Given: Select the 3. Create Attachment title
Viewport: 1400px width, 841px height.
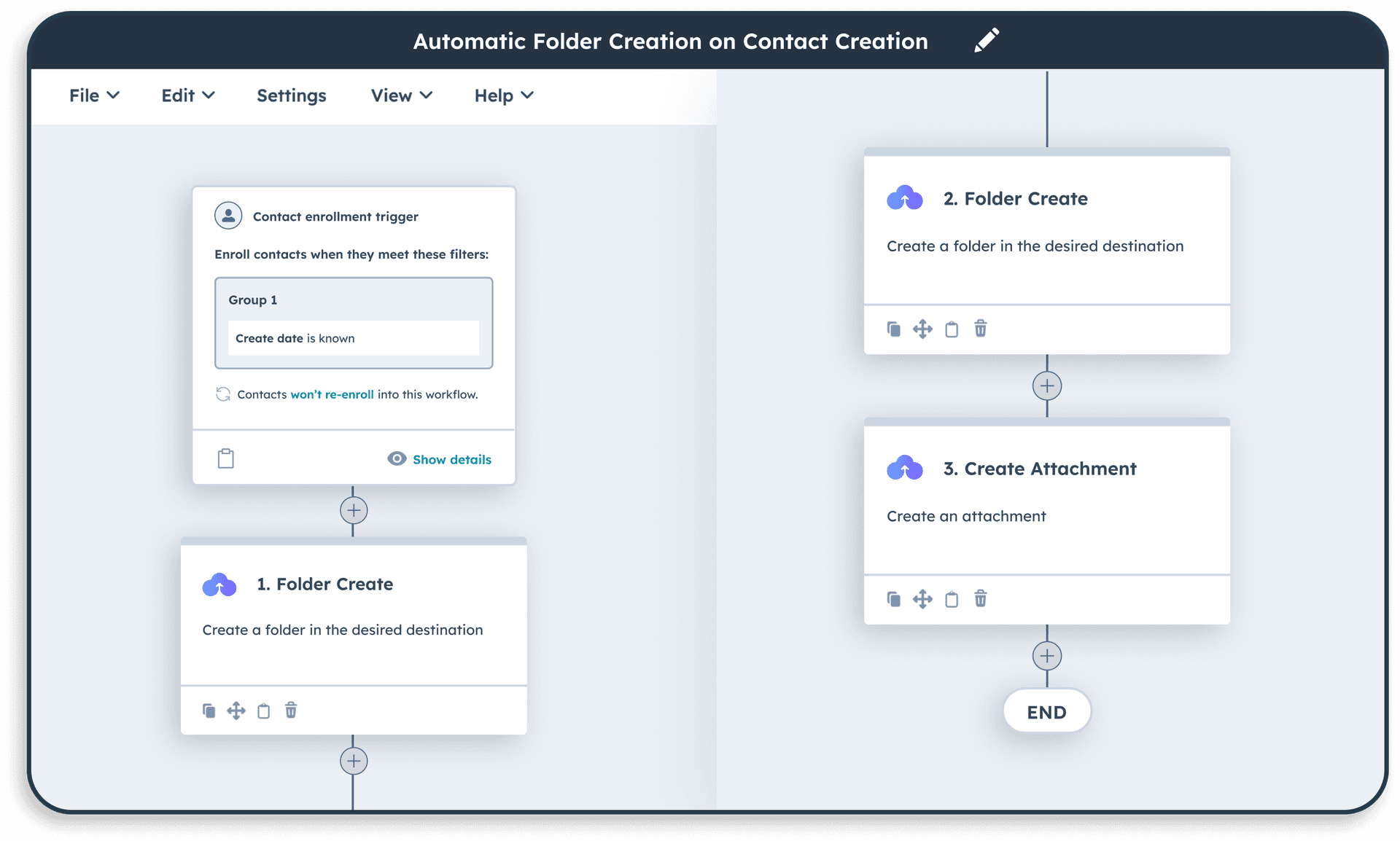Looking at the screenshot, I should (x=1040, y=469).
